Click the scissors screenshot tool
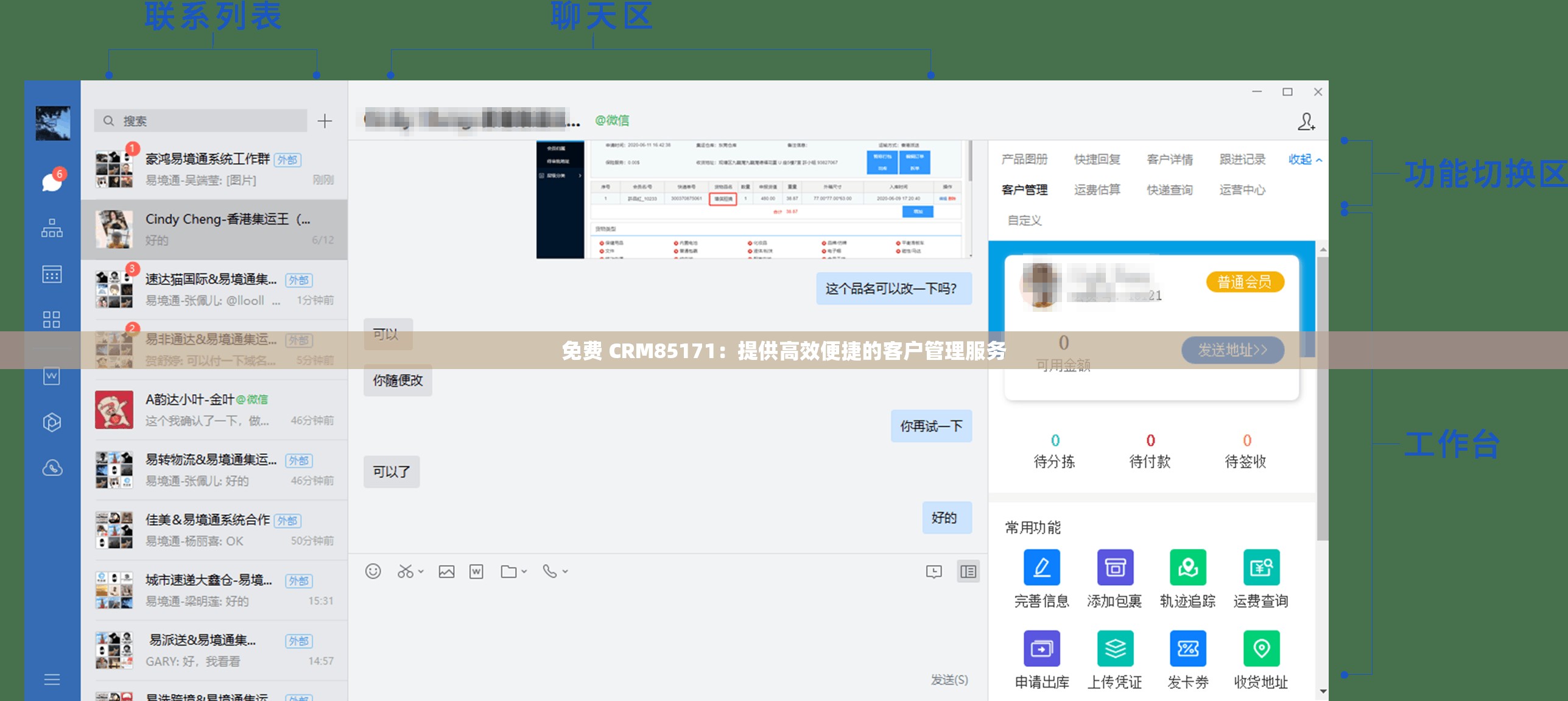 tap(405, 571)
